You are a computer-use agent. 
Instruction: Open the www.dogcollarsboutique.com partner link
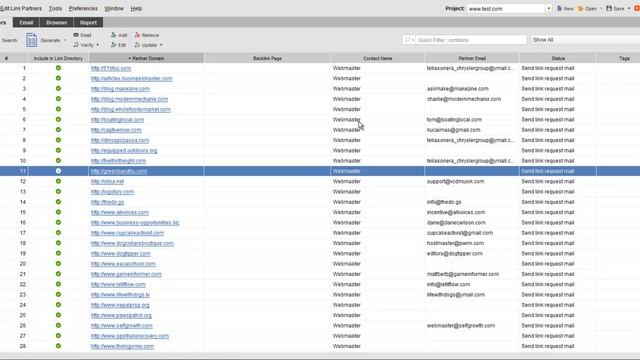point(132,243)
